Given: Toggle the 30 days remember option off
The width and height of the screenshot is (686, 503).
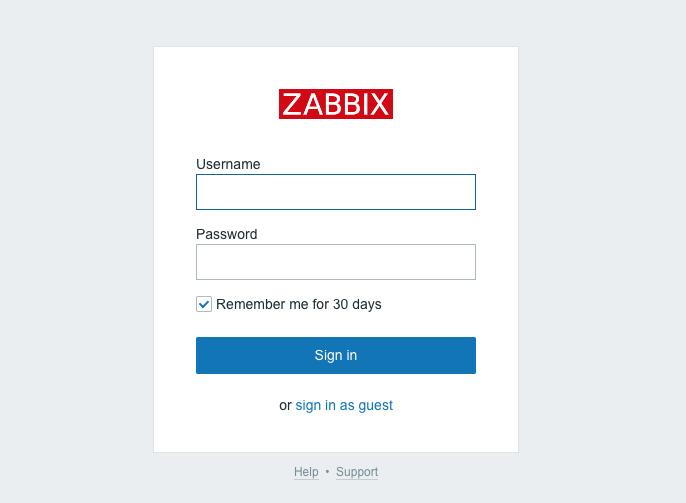Looking at the screenshot, I should click(x=204, y=304).
